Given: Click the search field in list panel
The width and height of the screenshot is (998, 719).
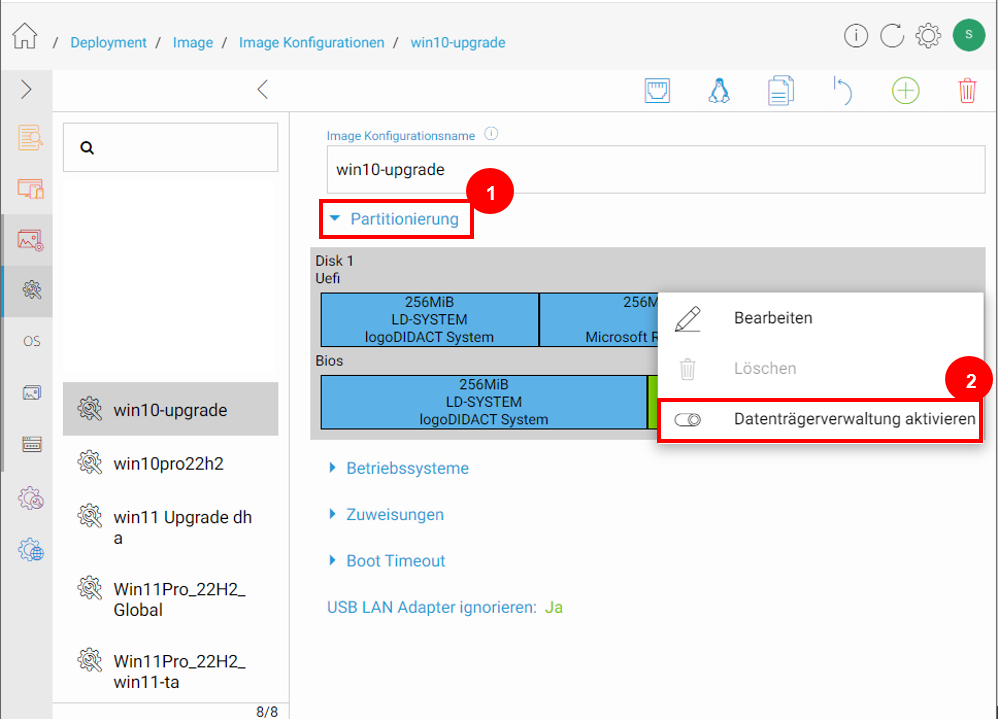Looking at the screenshot, I should [171, 148].
